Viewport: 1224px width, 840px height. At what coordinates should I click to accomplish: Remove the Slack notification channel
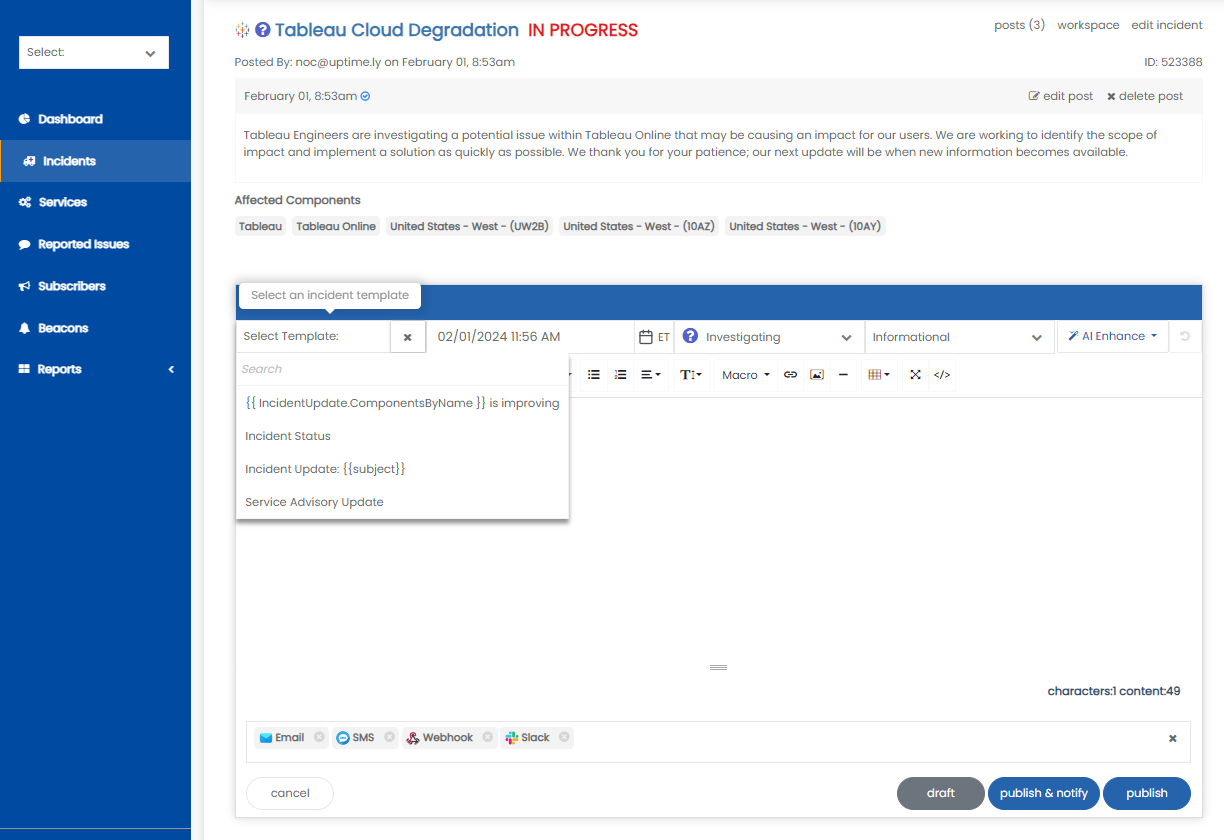(564, 737)
